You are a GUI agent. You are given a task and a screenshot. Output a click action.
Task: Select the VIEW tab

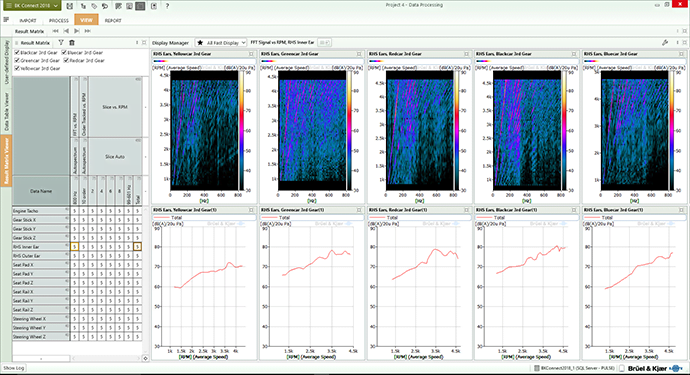(x=86, y=20)
